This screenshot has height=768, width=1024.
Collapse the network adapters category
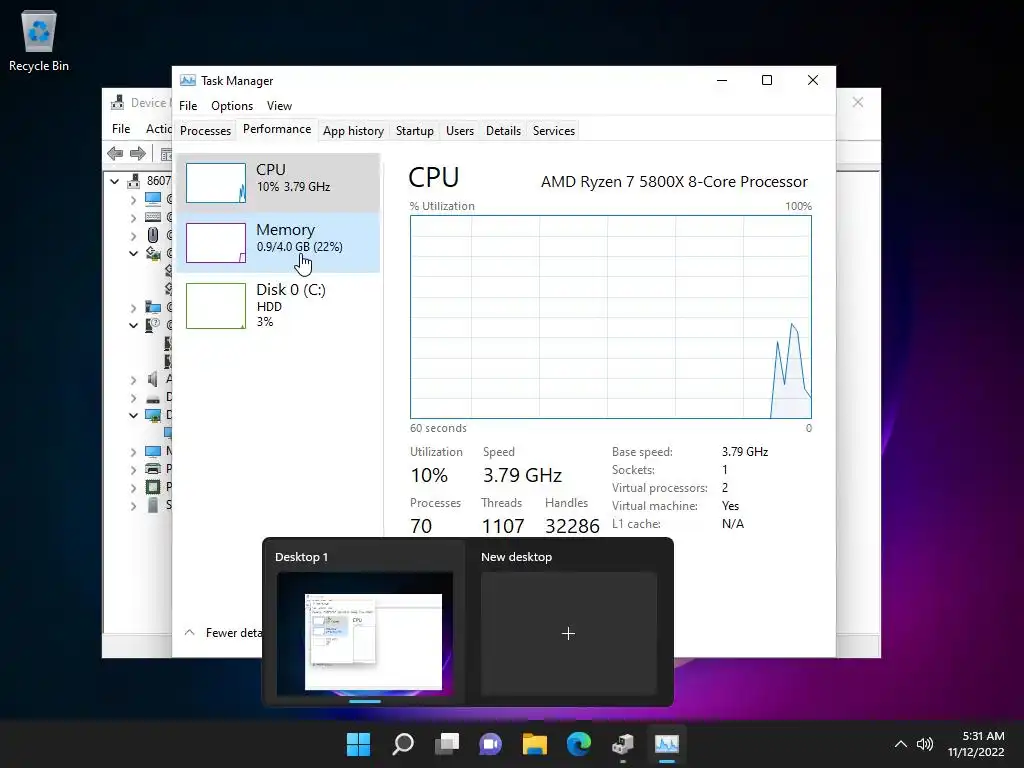[133, 253]
